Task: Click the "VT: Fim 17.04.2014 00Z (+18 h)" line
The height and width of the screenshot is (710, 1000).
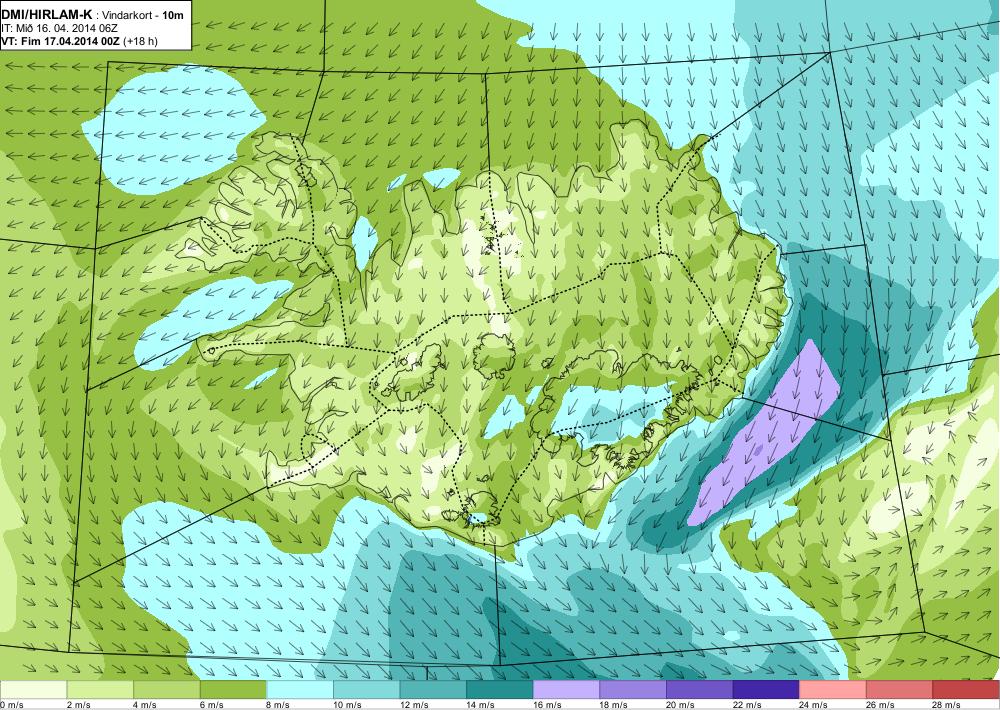Action: (80, 41)
